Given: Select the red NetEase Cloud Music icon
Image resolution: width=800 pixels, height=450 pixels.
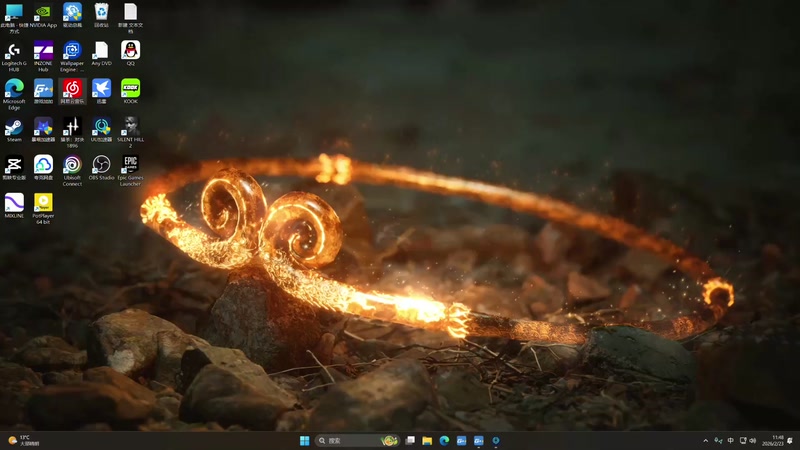Looking at the screenshot, I should (x=72, y=92).
